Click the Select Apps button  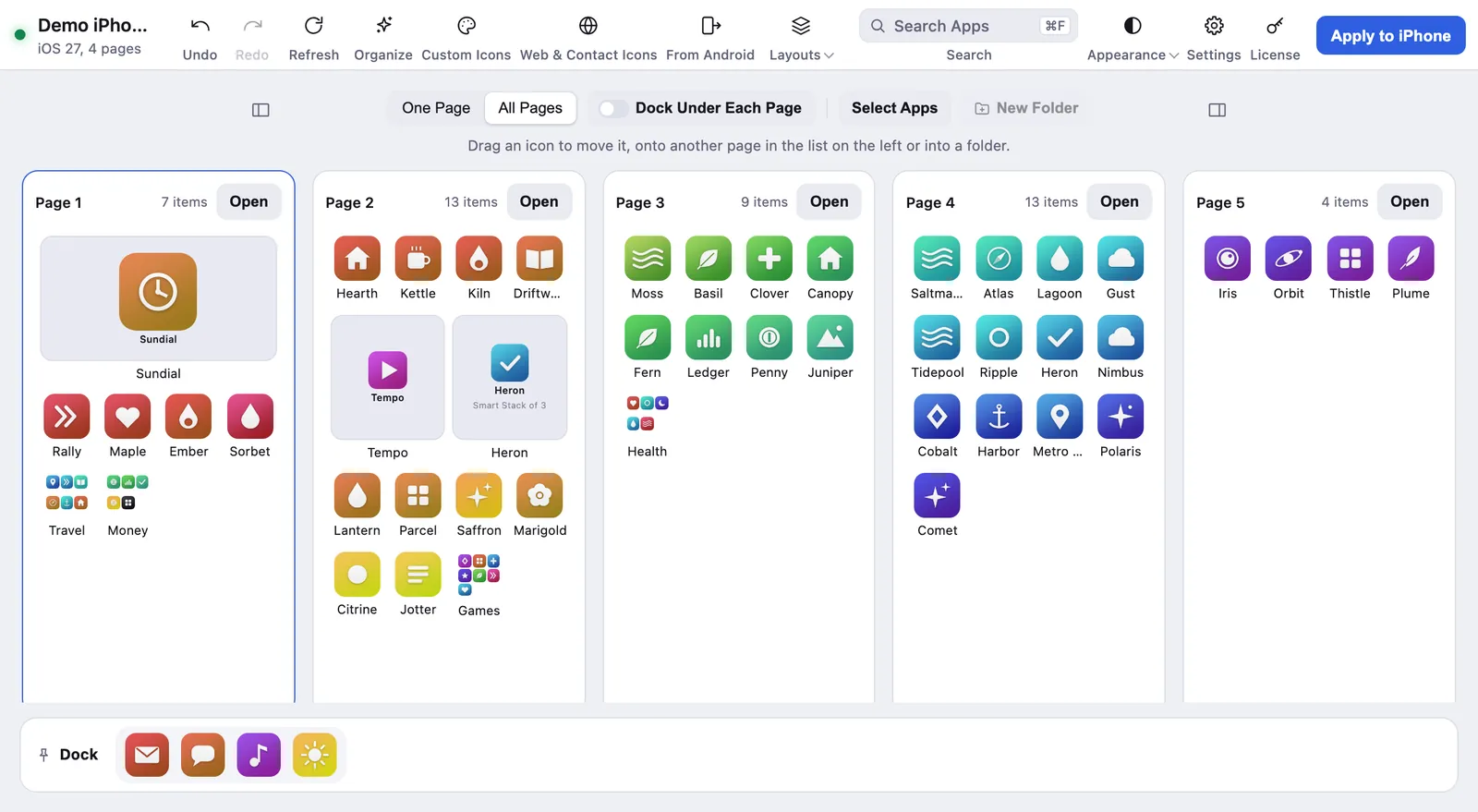(x=894, y=108)
